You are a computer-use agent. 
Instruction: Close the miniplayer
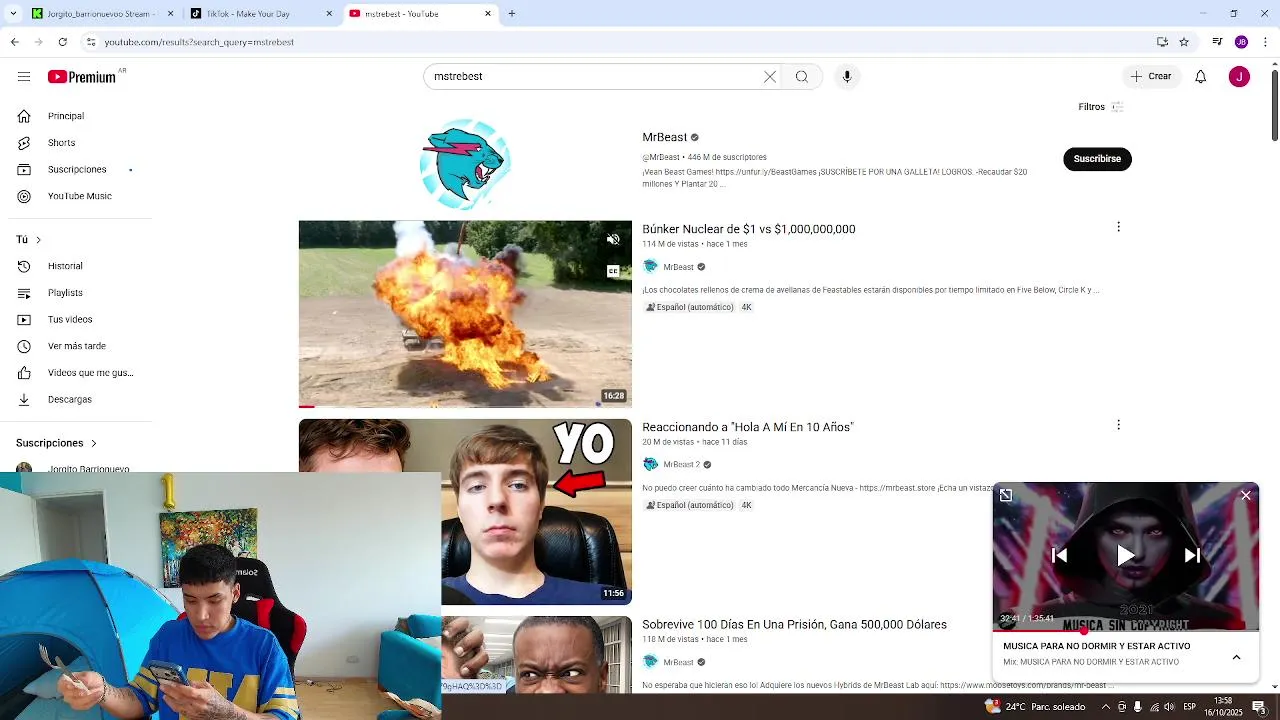click(1246, 495)
